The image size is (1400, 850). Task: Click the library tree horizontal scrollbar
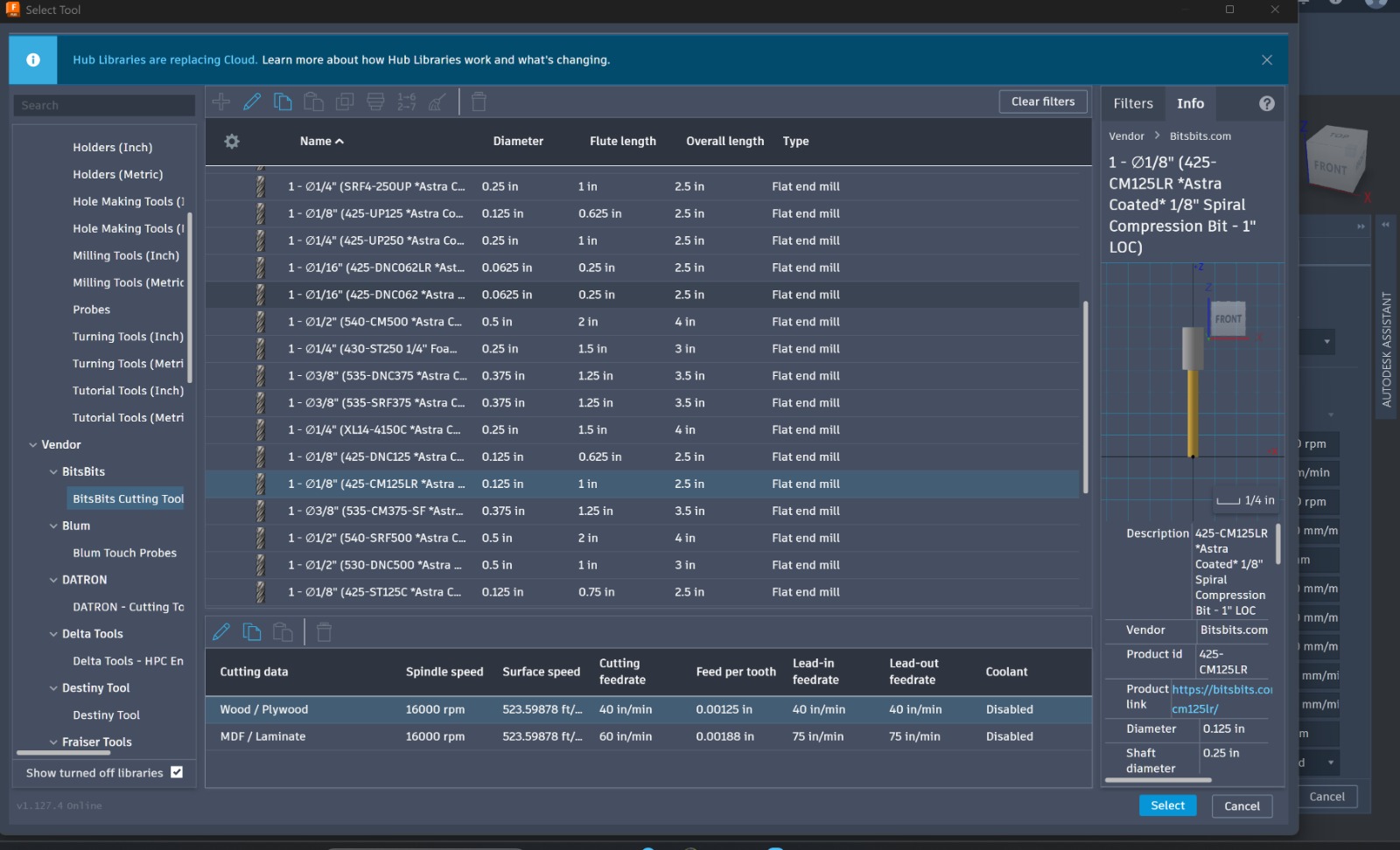coord(63,752)
